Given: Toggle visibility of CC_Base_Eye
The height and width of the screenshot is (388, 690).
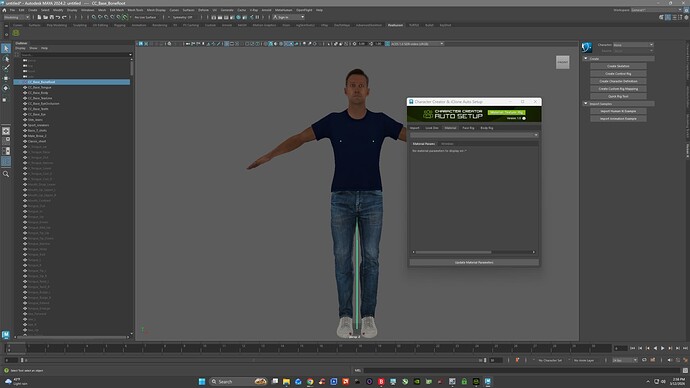Looking at the screenshot, I should click(25, 114).
